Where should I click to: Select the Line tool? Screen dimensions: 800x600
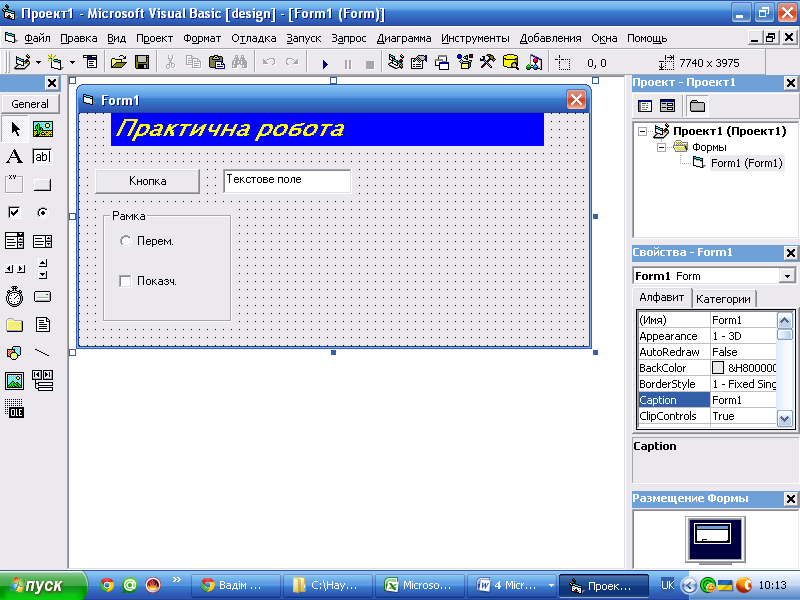point(43,353)
